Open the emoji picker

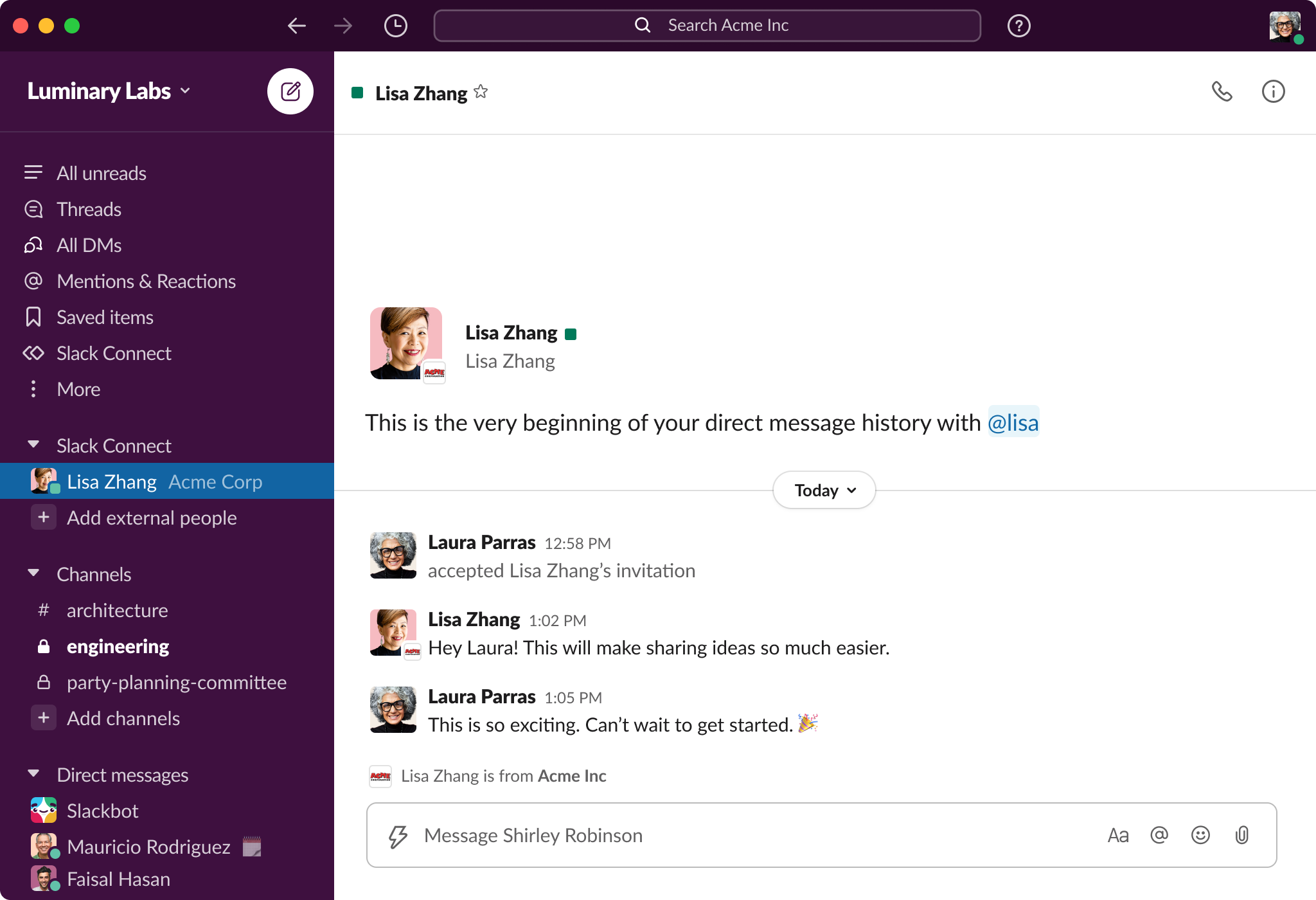click(x=1200, y=835)
